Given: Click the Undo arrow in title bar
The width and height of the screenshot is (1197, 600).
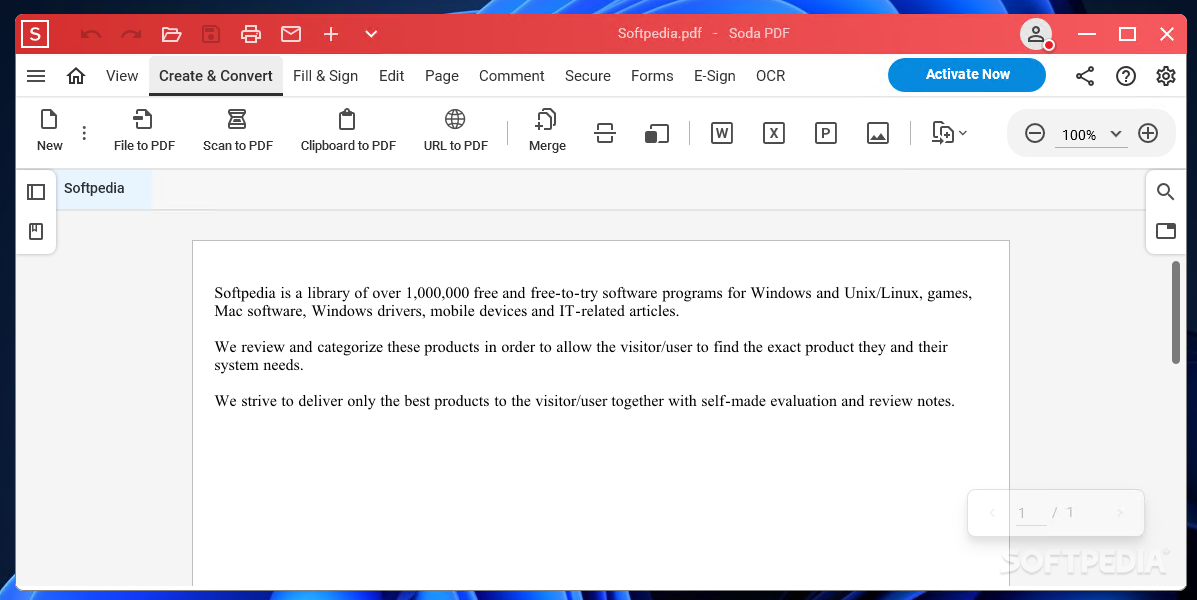Looking at the screenshot, I should click(x=91, y=34).
